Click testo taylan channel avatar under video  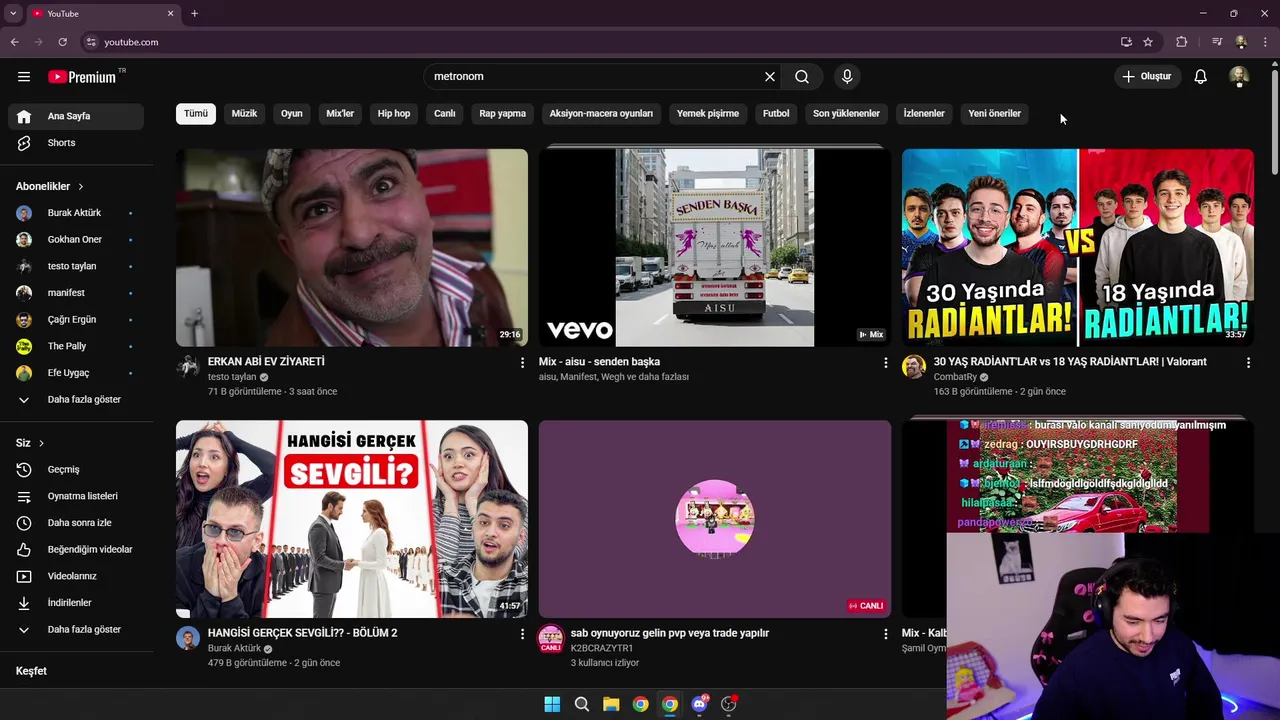click(x=188, y=367)
